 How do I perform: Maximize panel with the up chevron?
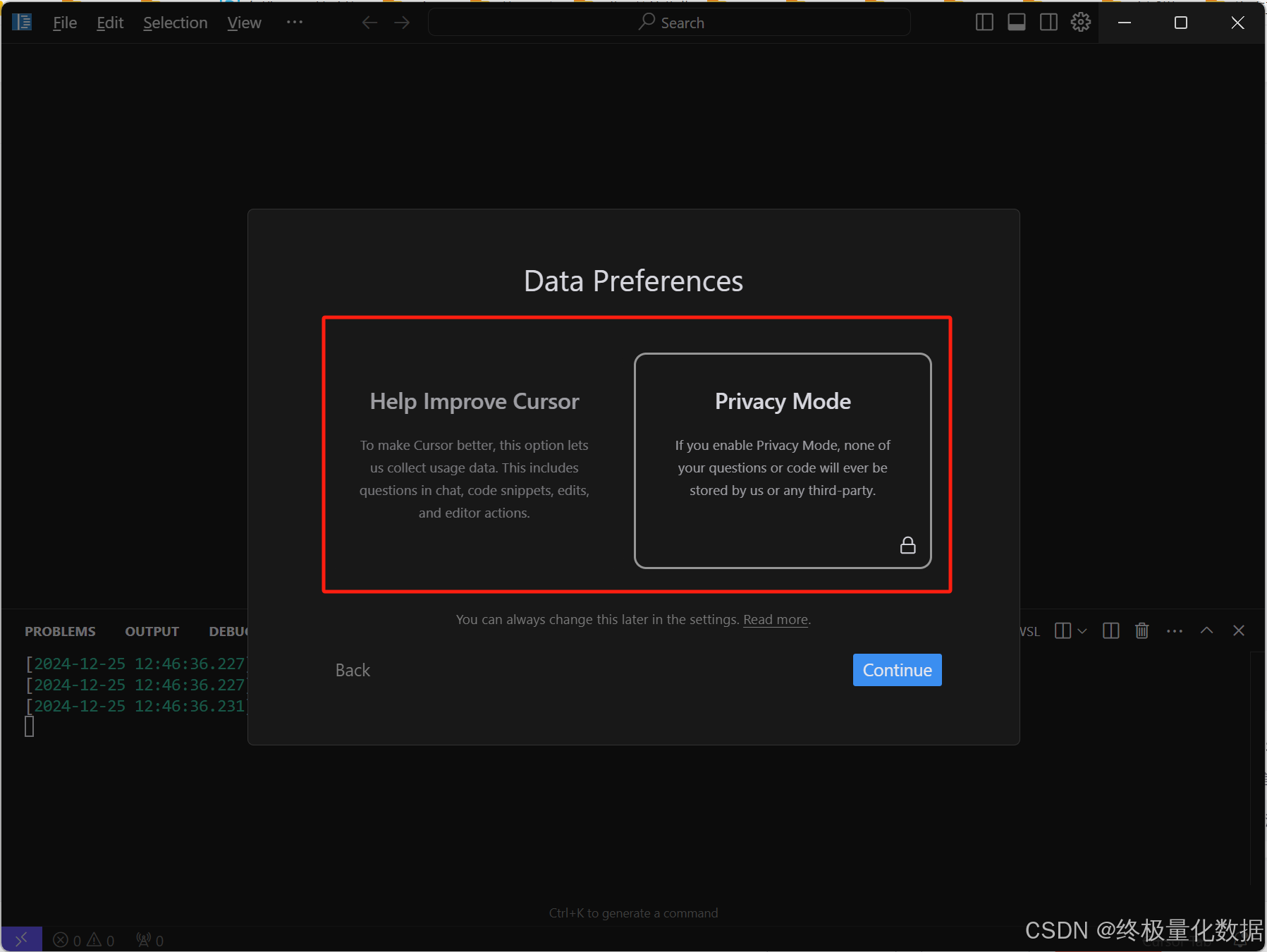tap(1206, 630)
